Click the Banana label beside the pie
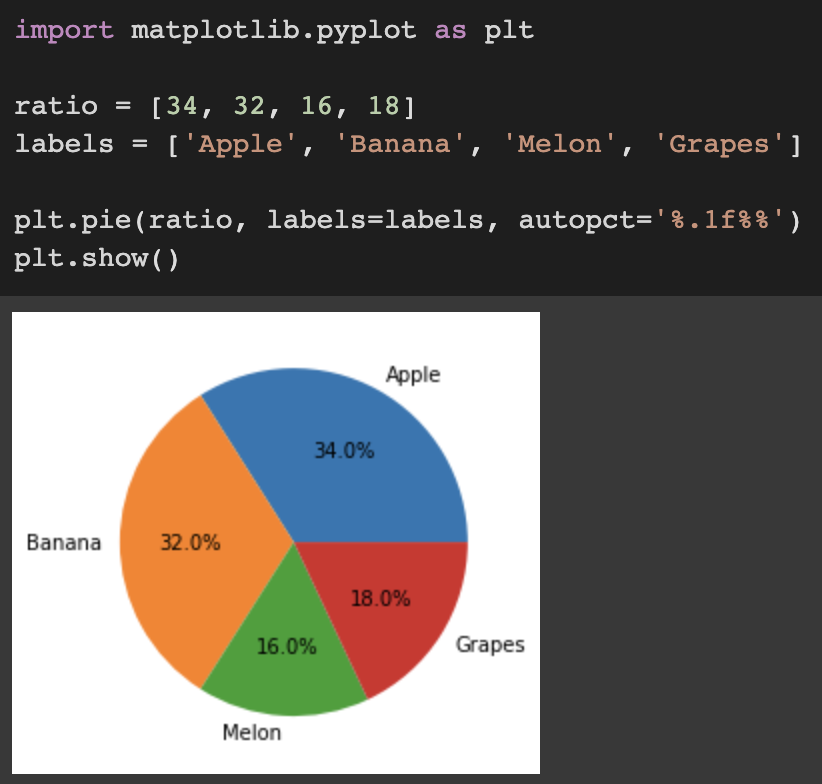The image size is (822, 784). coord(64,543)
